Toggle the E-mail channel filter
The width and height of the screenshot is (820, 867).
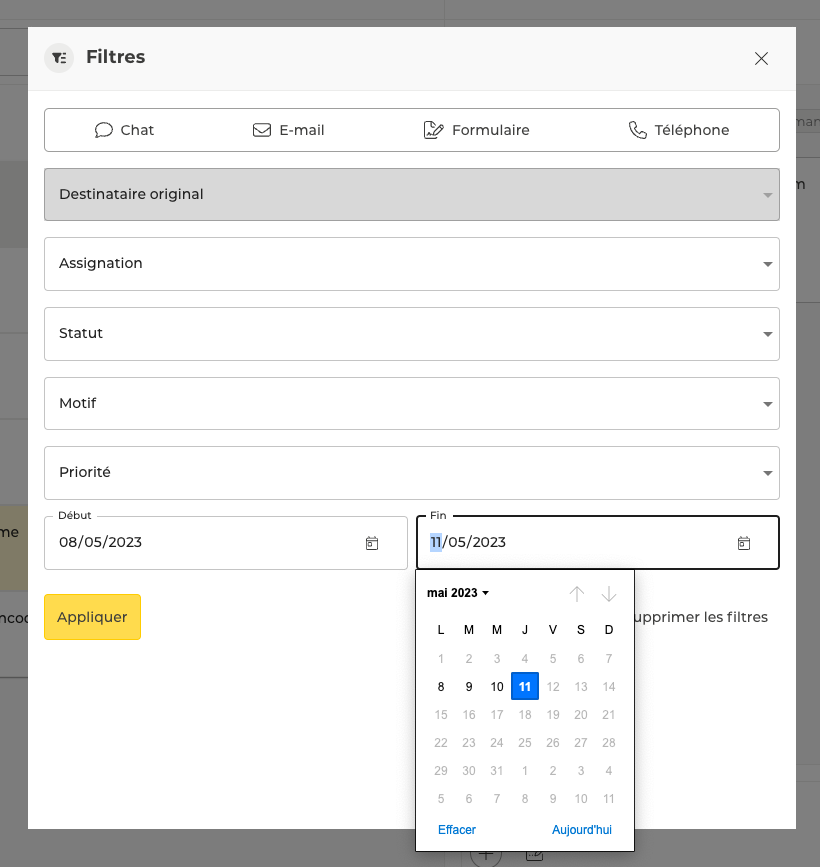tap(288, 130)
